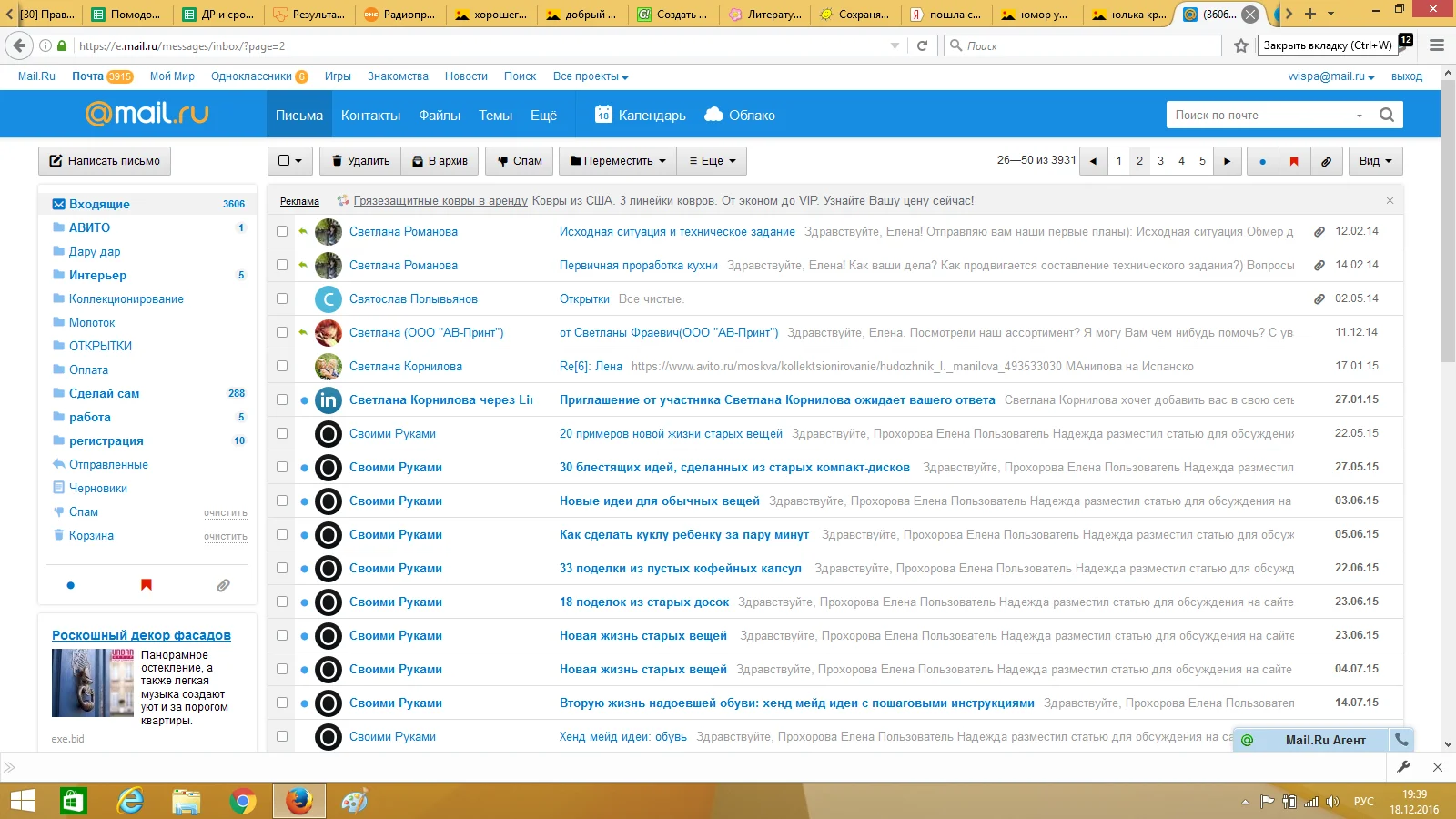The width and height of the screenshot is (1456, 819).
Task: Go to next page of messages
Action: tap(1228, 161)
